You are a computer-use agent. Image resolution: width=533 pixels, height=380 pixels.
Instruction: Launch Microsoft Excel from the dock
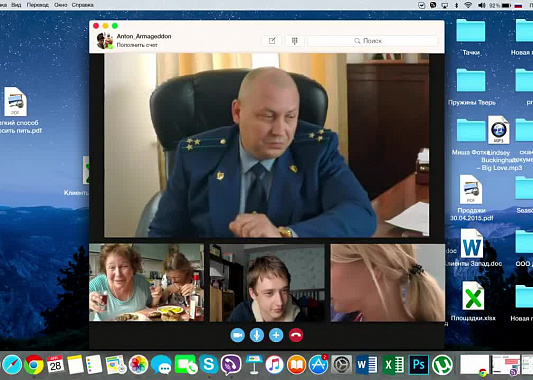393,365
